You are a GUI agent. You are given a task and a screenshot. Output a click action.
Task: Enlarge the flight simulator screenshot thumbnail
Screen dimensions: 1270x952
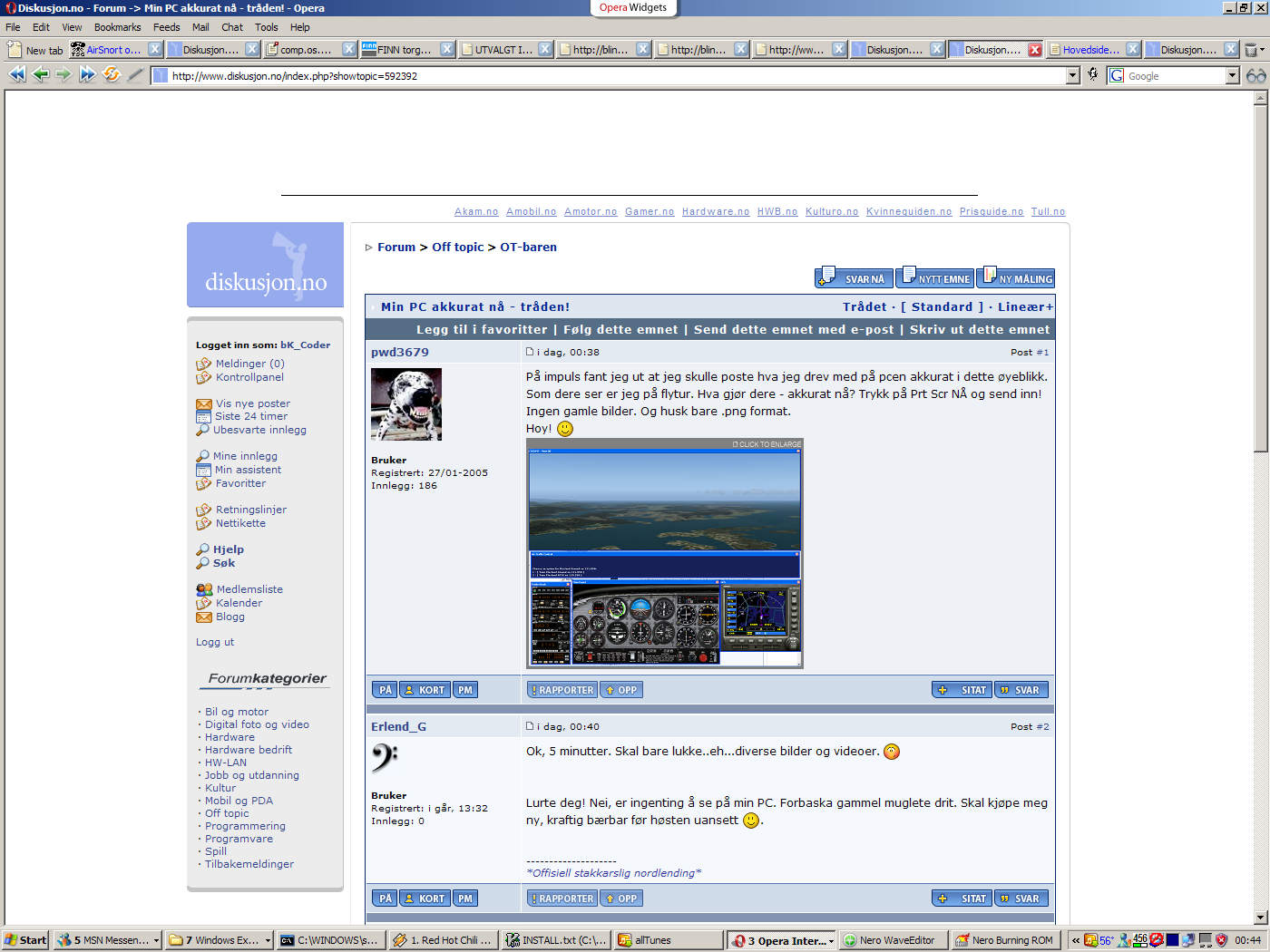click(x=664, y=553)
